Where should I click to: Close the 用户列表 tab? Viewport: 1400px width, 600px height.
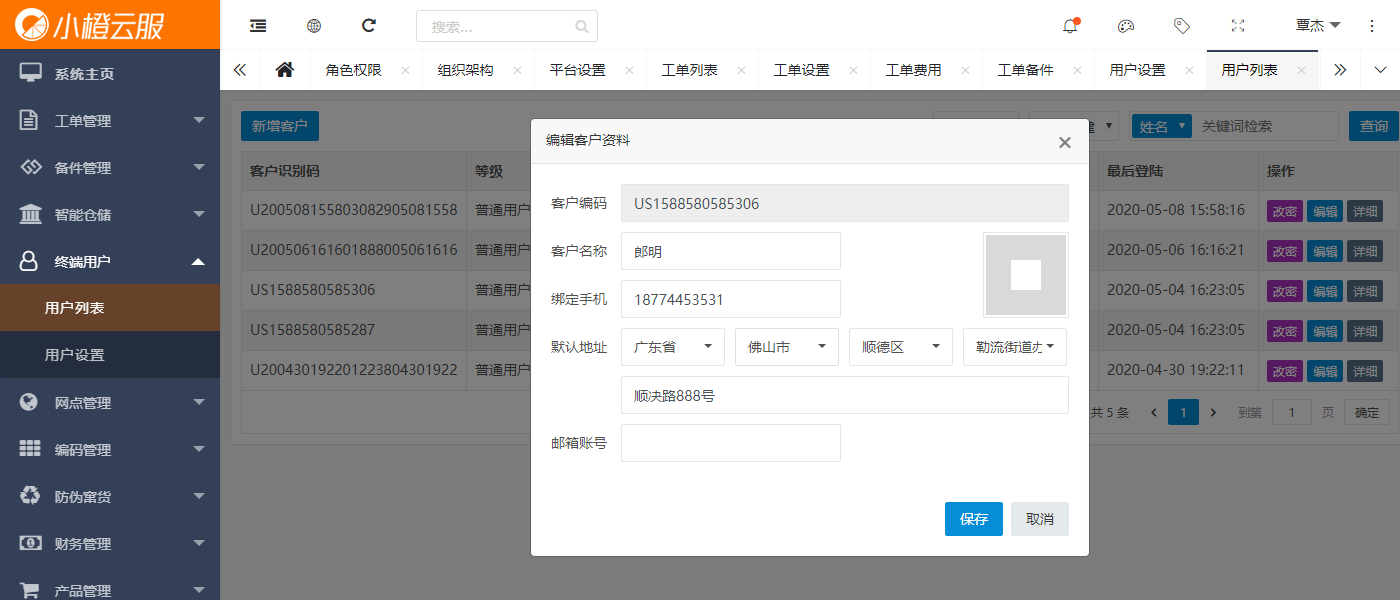(1301, 70)
